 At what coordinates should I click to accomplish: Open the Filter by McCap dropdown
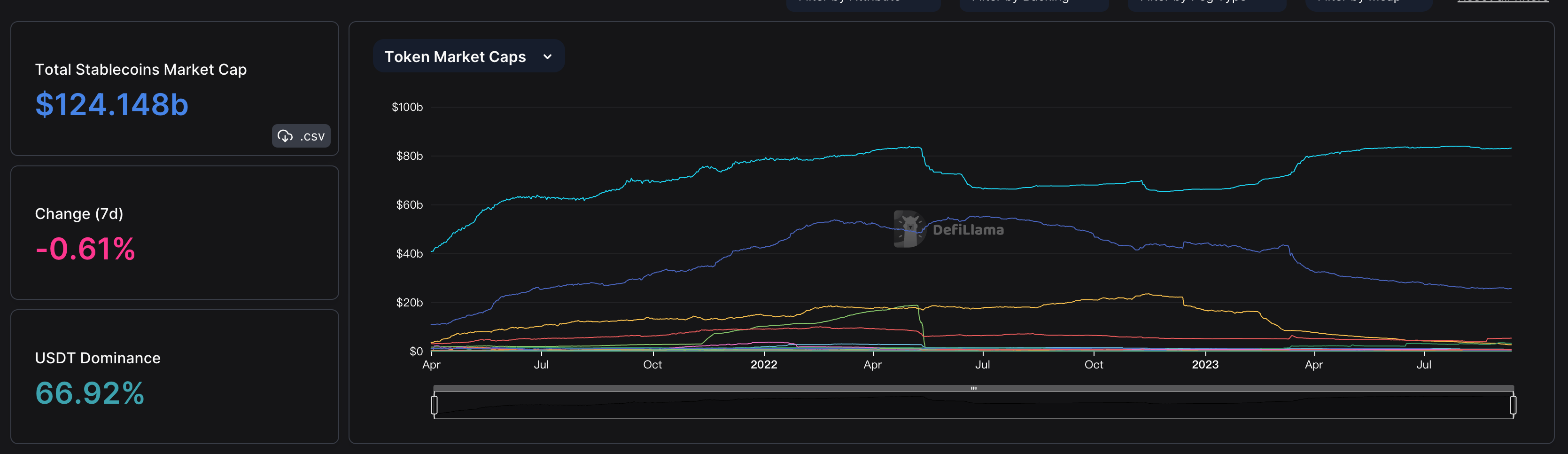tap(1369, 3)
